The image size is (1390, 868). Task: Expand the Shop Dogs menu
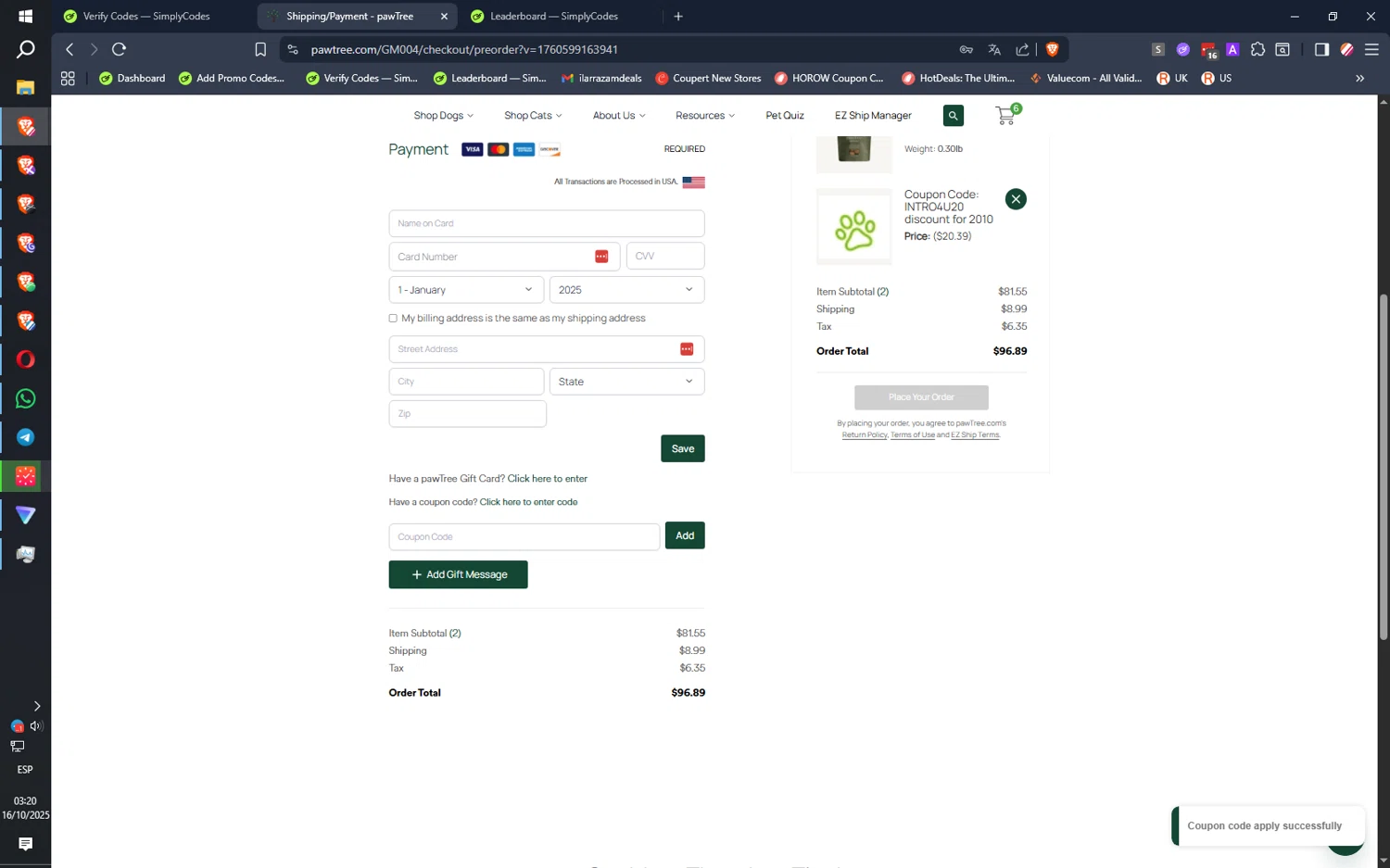[x=443, y=116]
